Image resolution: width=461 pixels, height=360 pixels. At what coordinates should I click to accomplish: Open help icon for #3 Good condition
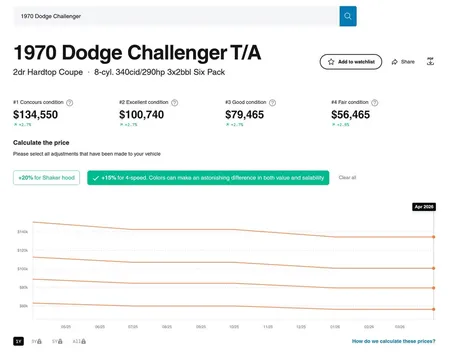point(272,103)
